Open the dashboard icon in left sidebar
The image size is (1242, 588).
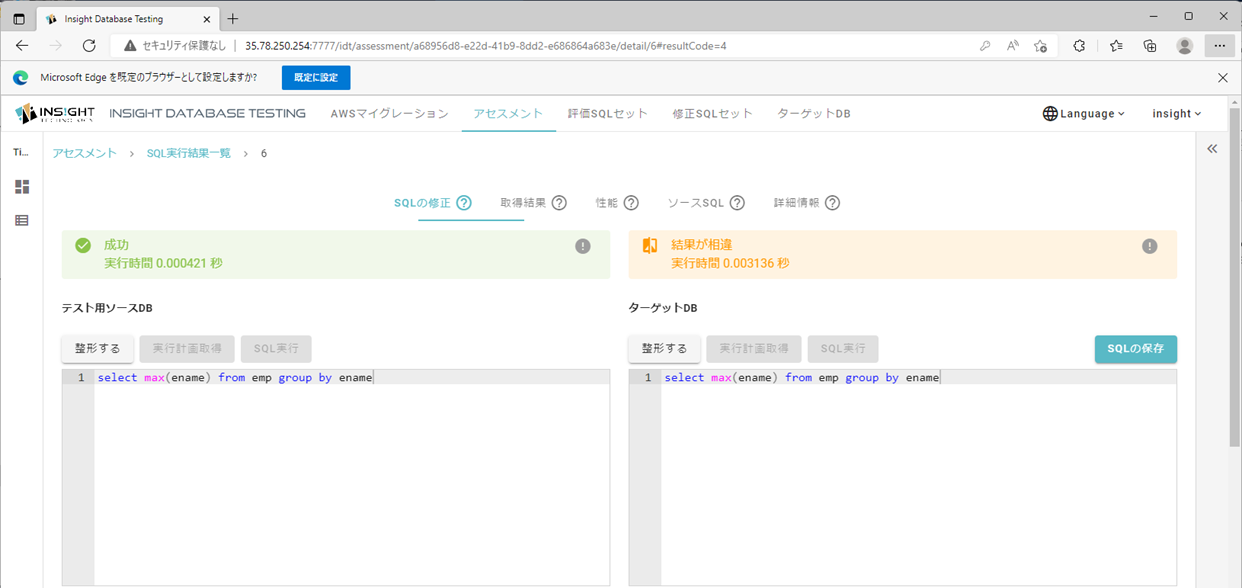click(22, 187)
